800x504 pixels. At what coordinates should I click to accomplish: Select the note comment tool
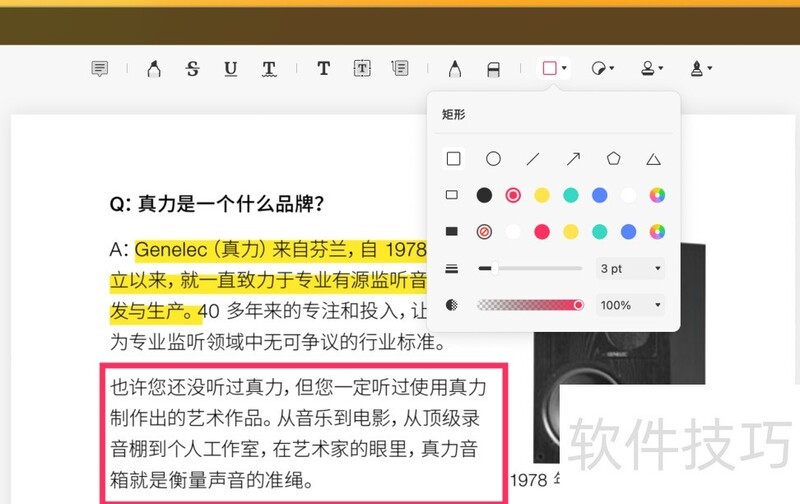click(99, 68)
